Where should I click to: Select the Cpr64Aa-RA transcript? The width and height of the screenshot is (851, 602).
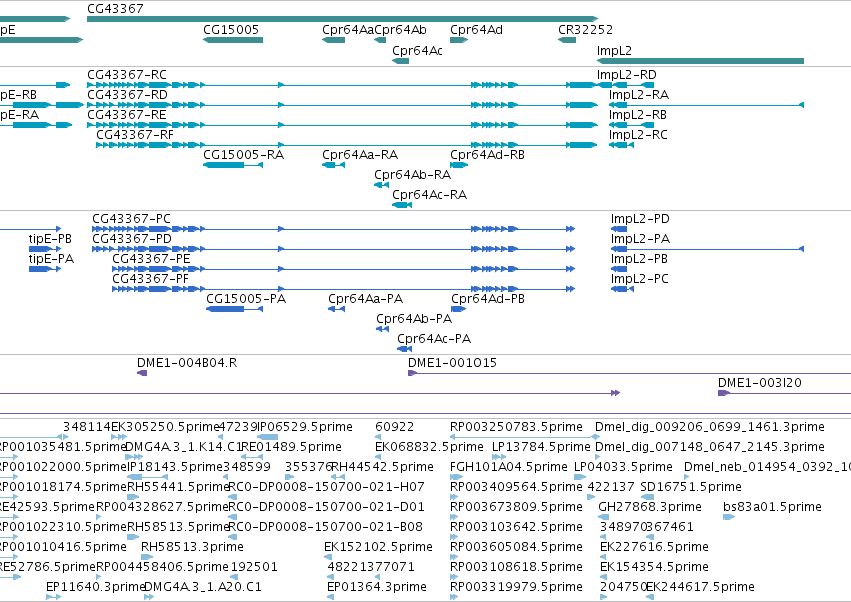coord(333,165)
